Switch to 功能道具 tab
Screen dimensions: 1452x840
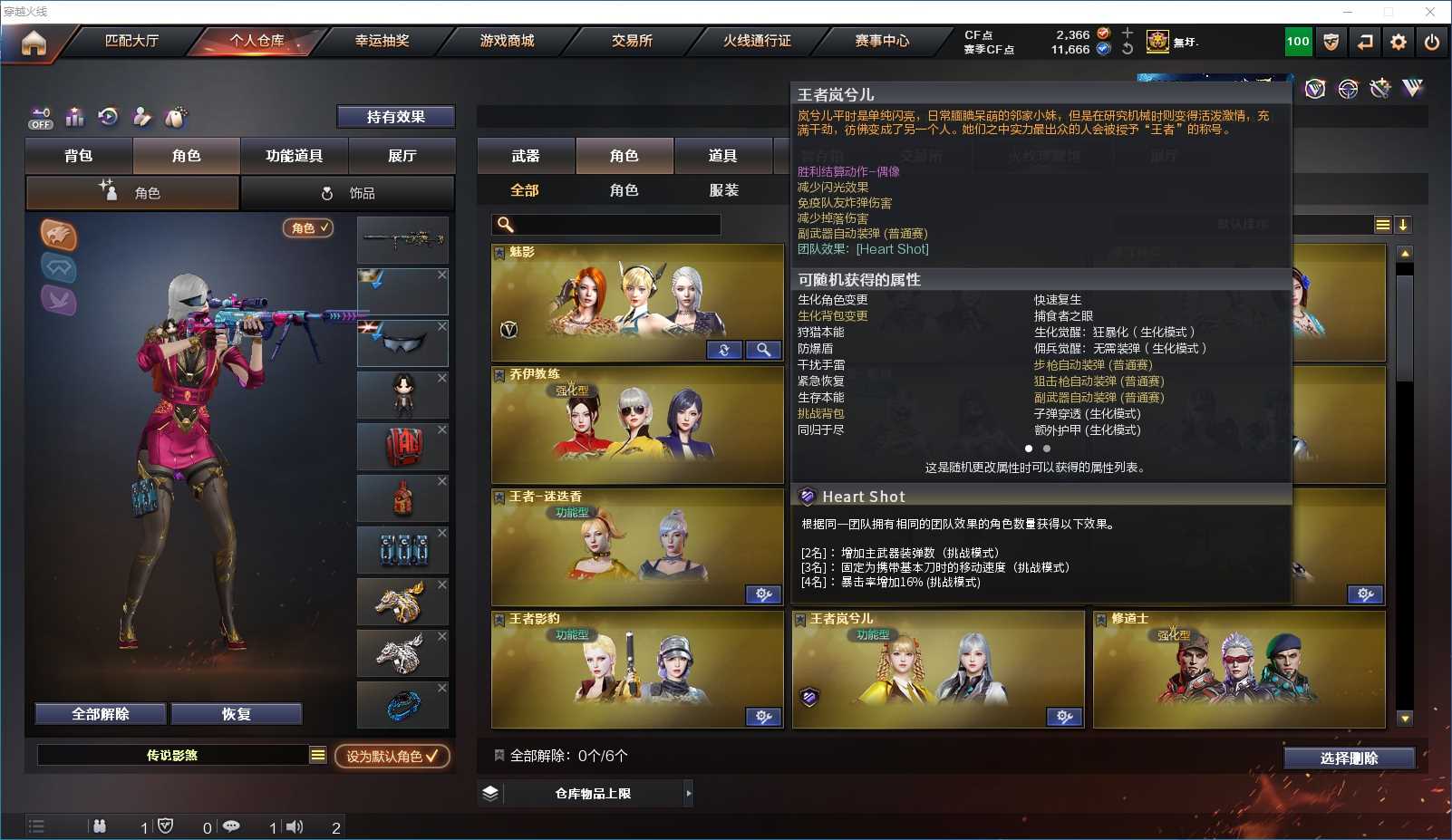[294, 156]
